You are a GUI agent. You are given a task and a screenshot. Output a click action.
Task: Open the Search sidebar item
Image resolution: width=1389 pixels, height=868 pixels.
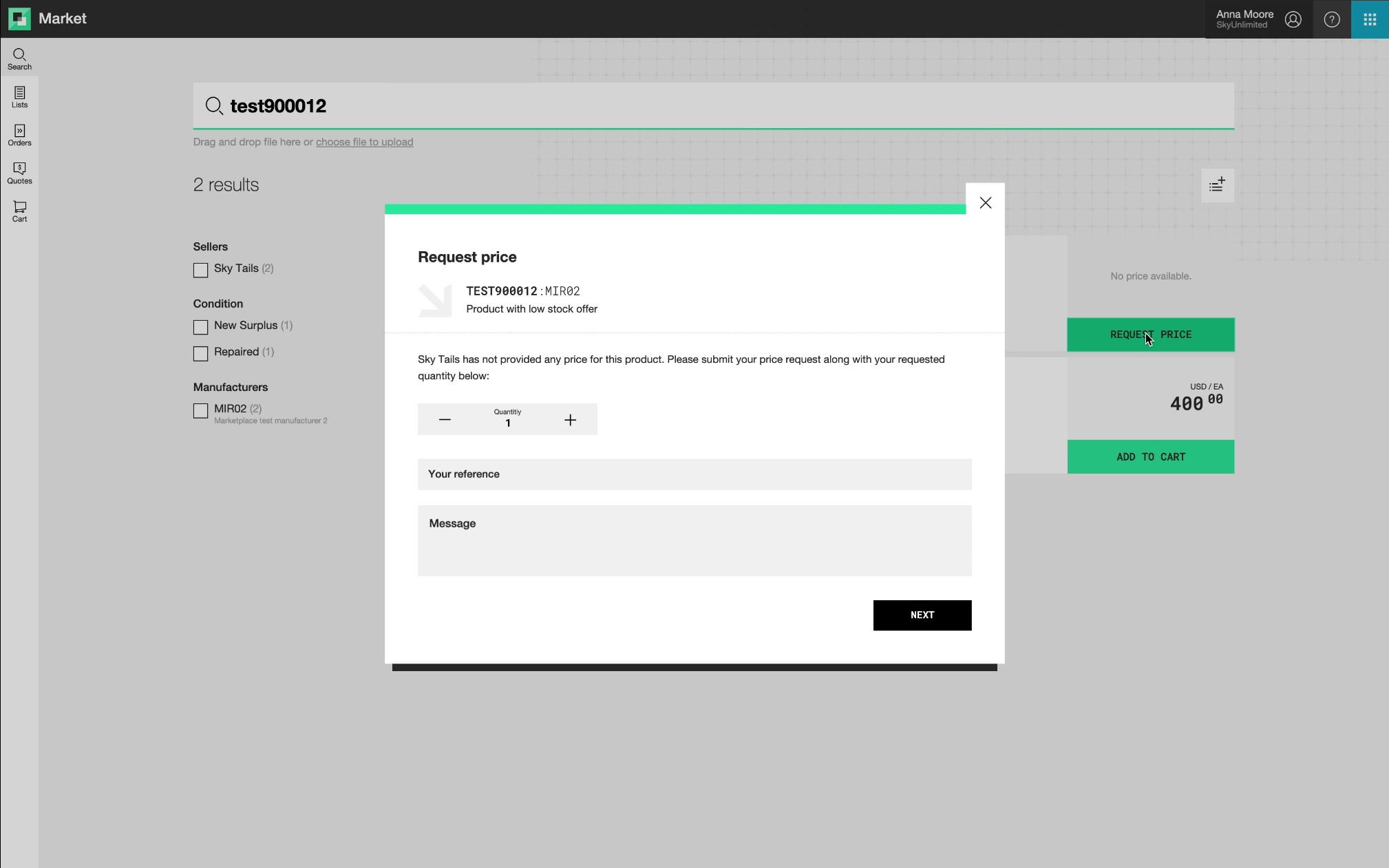click(19, 59)
